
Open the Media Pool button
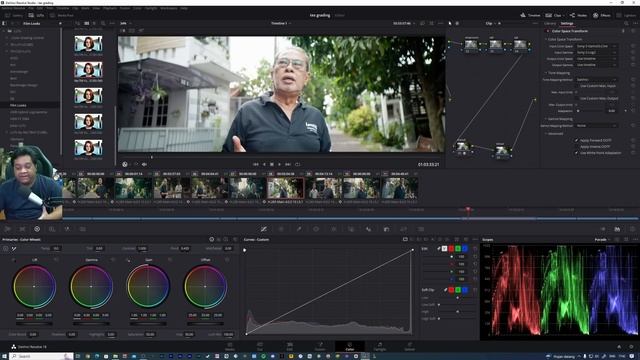point(62,16)
